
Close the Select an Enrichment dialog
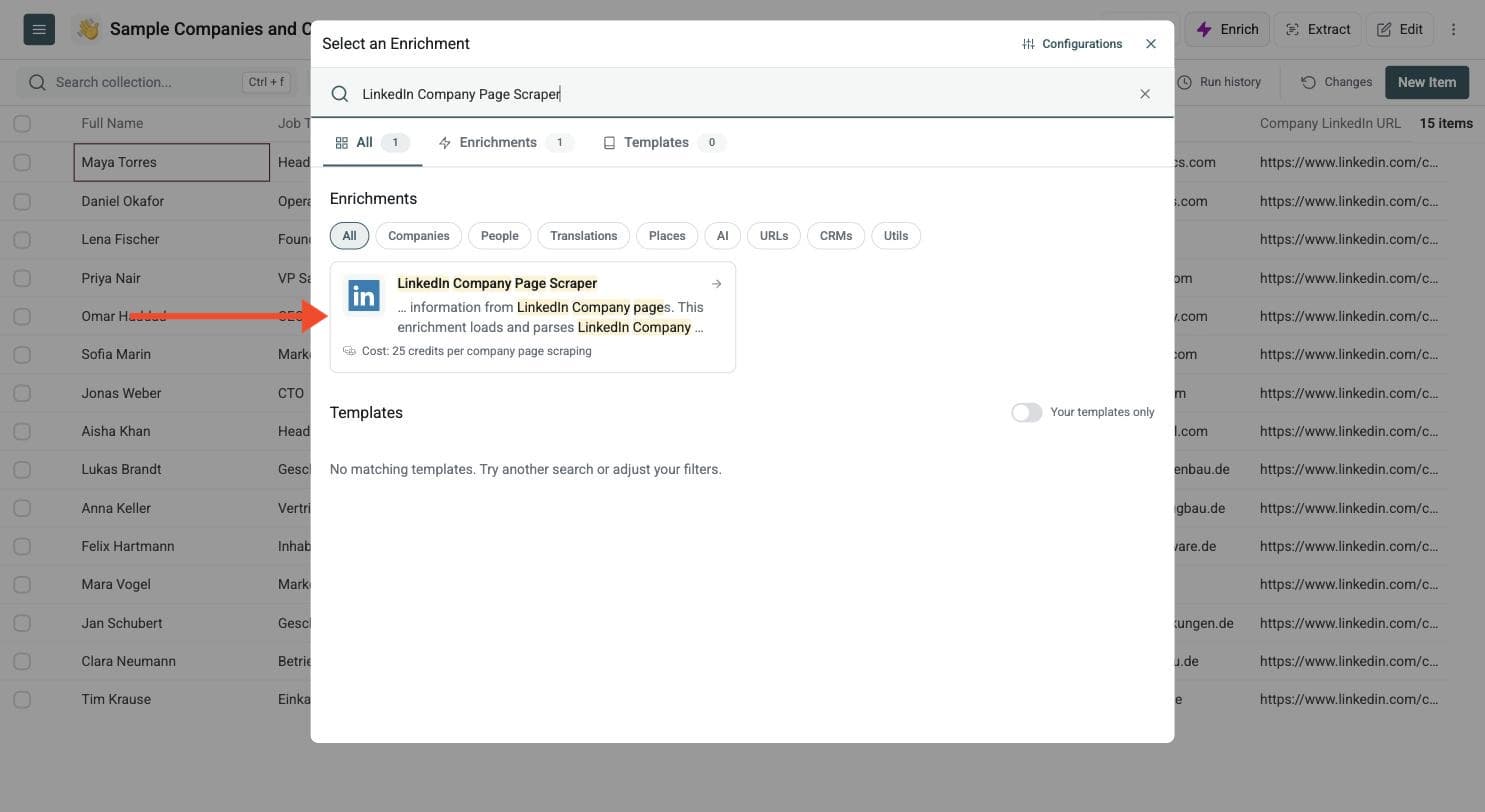(x=1151, y=44)
